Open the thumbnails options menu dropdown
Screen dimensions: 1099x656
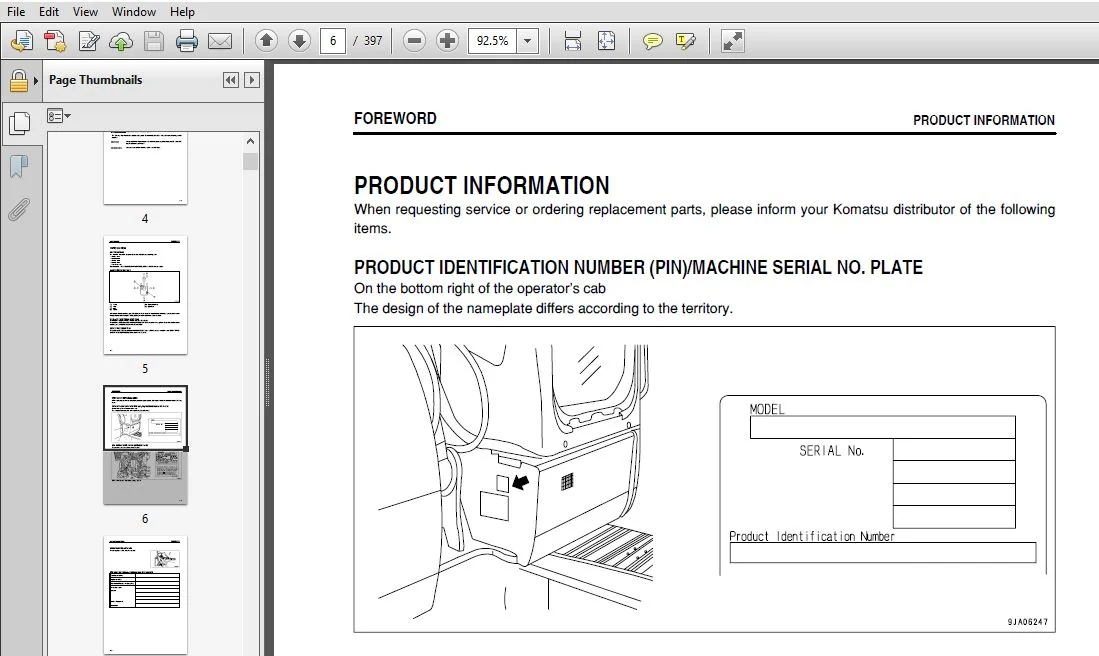(x=59, y=116)
